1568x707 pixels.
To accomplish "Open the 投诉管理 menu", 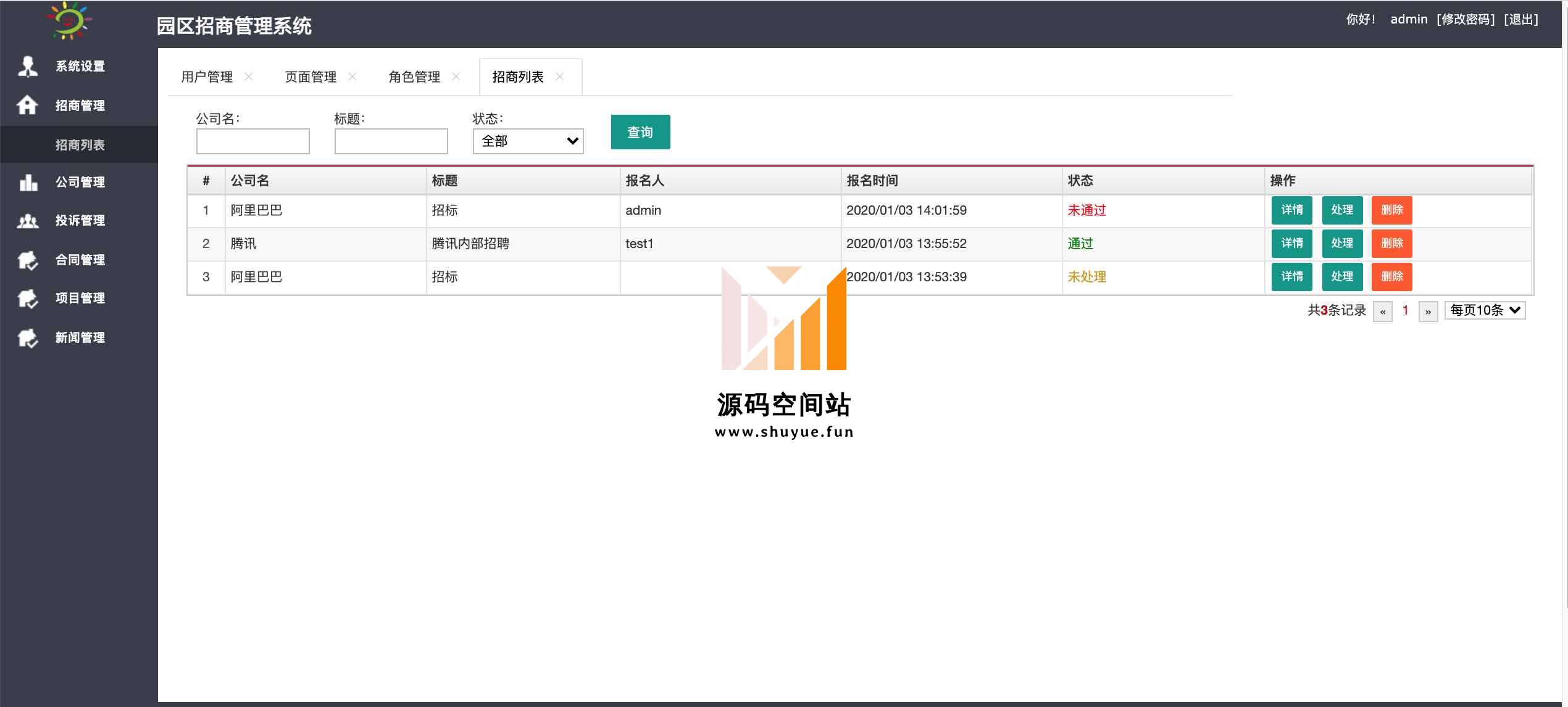I will [80, 220].
